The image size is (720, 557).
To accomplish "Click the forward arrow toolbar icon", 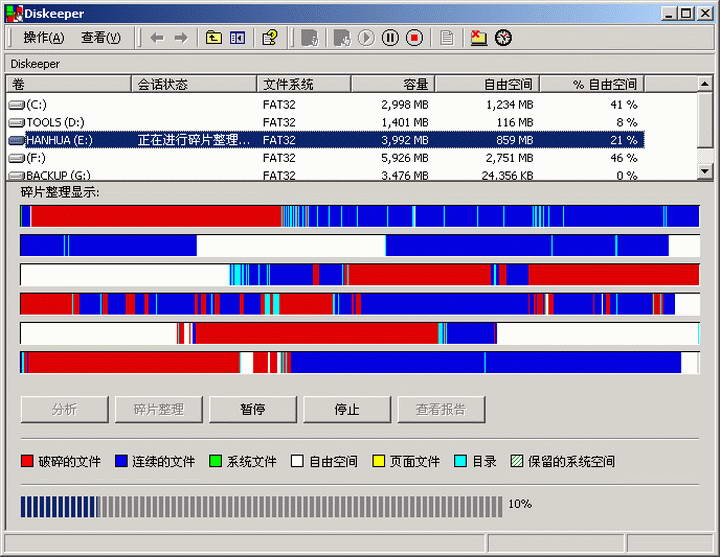I will pyautogui.click(x=181, y=38).
